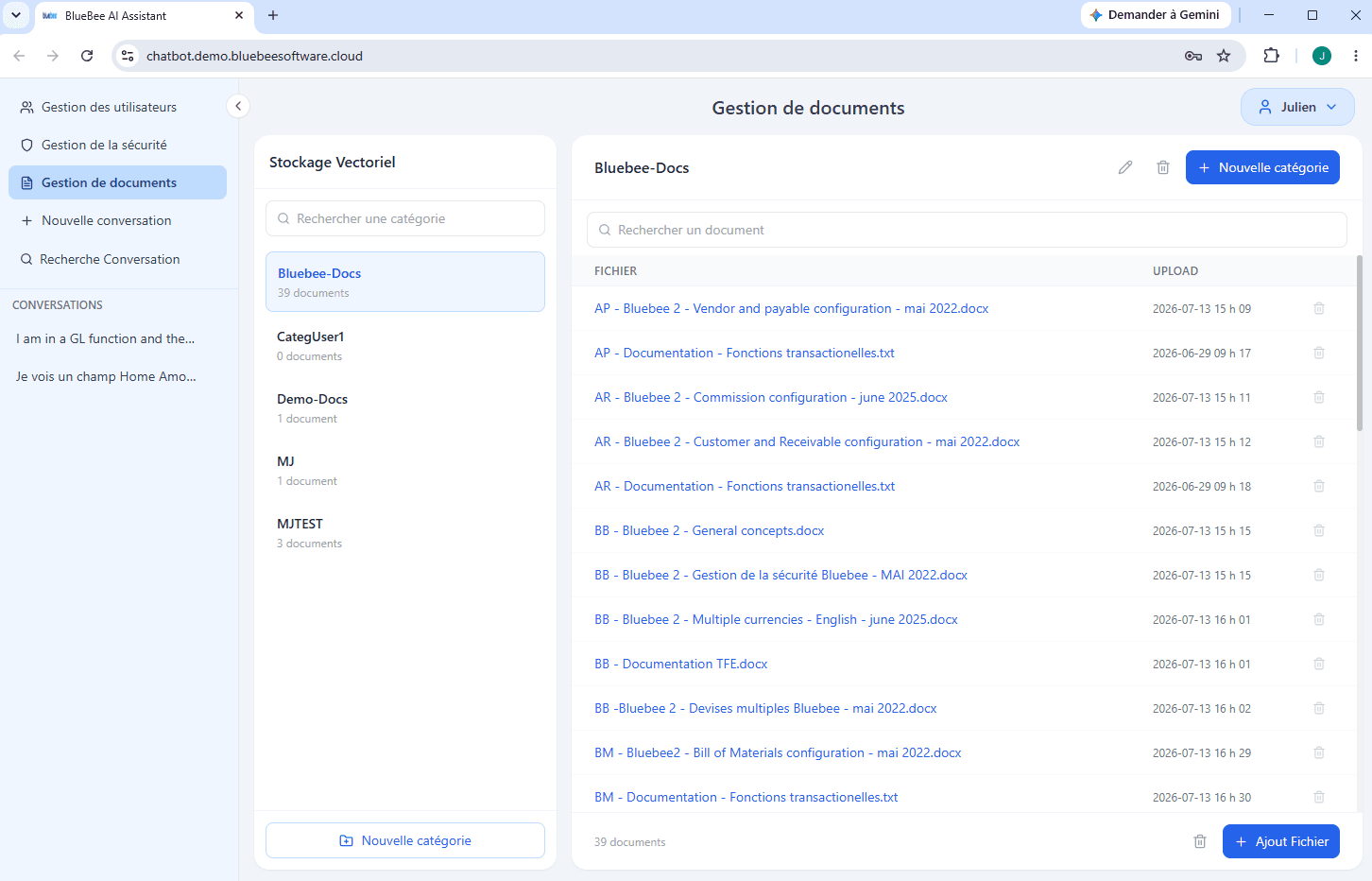
Task: Click Demander à Gemini button
Action: pyautogui.click(x=1155, y=15)
